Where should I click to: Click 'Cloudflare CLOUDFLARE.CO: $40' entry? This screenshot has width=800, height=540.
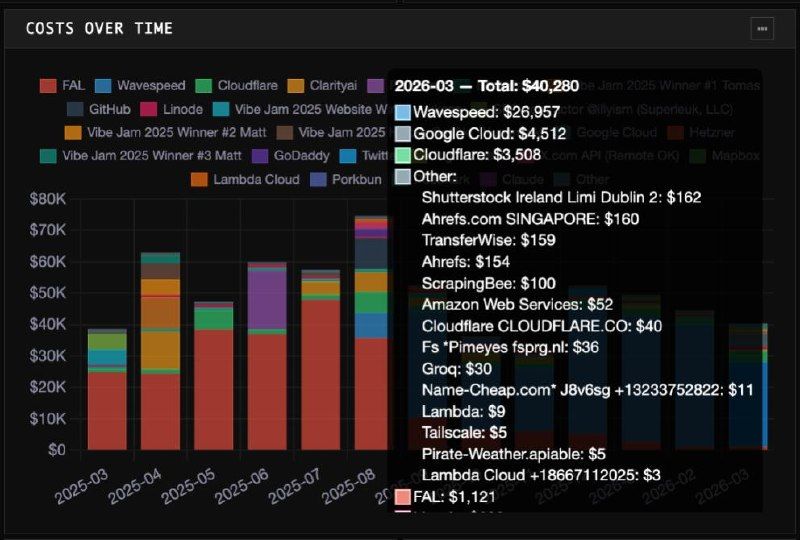click(541, 326)
